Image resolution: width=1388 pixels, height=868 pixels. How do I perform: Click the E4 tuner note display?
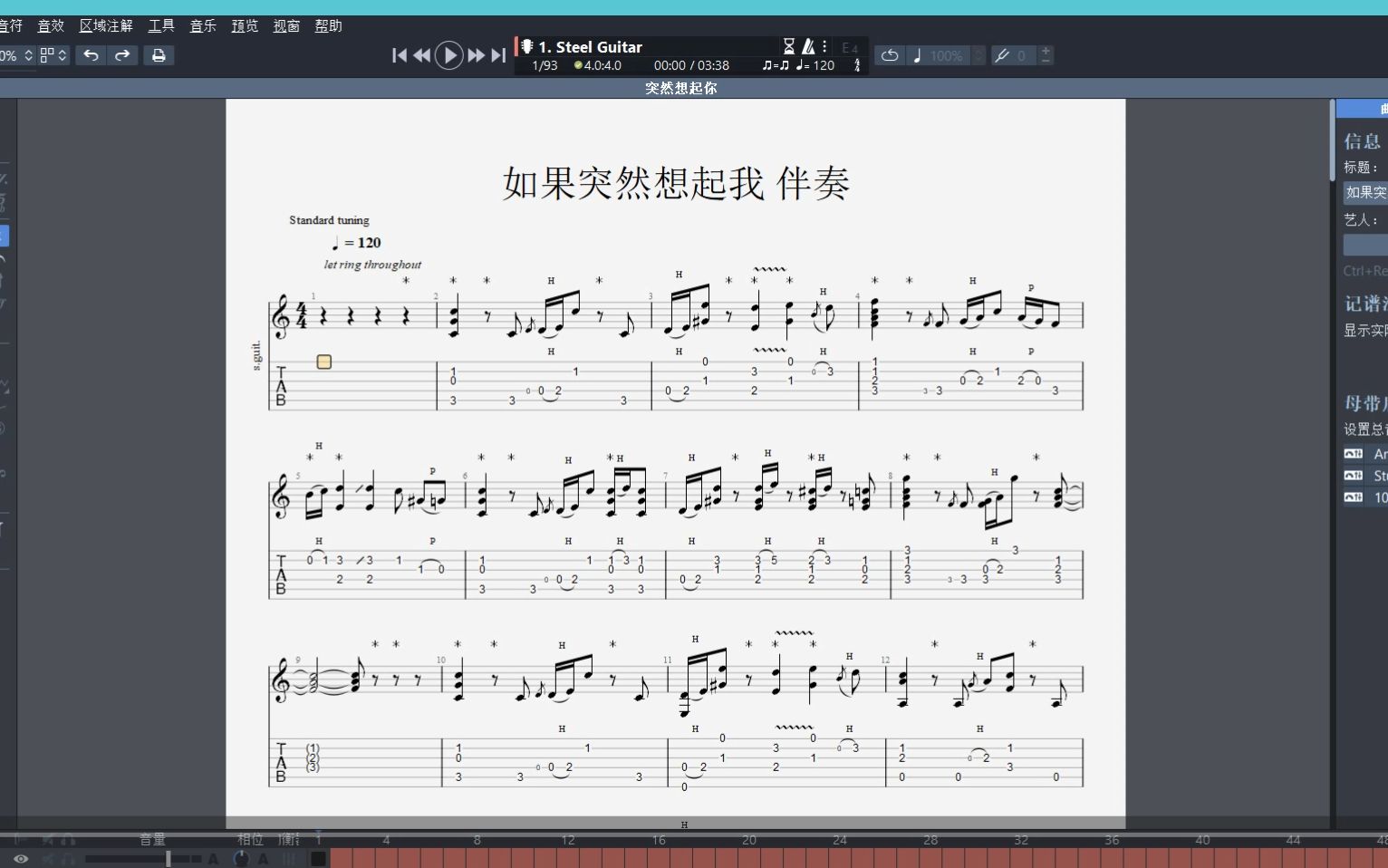pyautogui.click(x=850, y=47)
